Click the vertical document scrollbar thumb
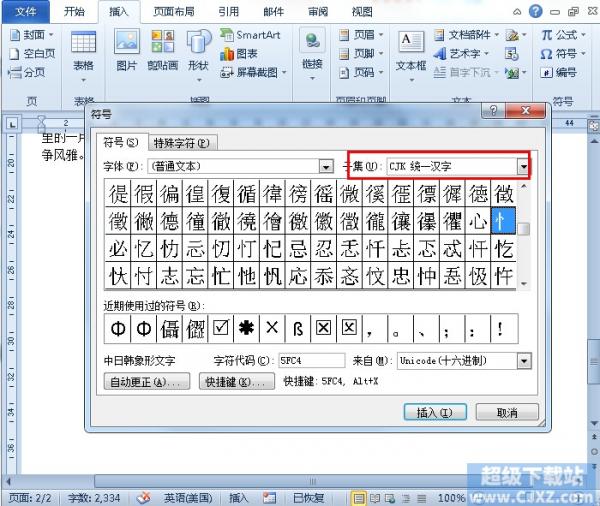600x506 pixels. pos(594,361)
